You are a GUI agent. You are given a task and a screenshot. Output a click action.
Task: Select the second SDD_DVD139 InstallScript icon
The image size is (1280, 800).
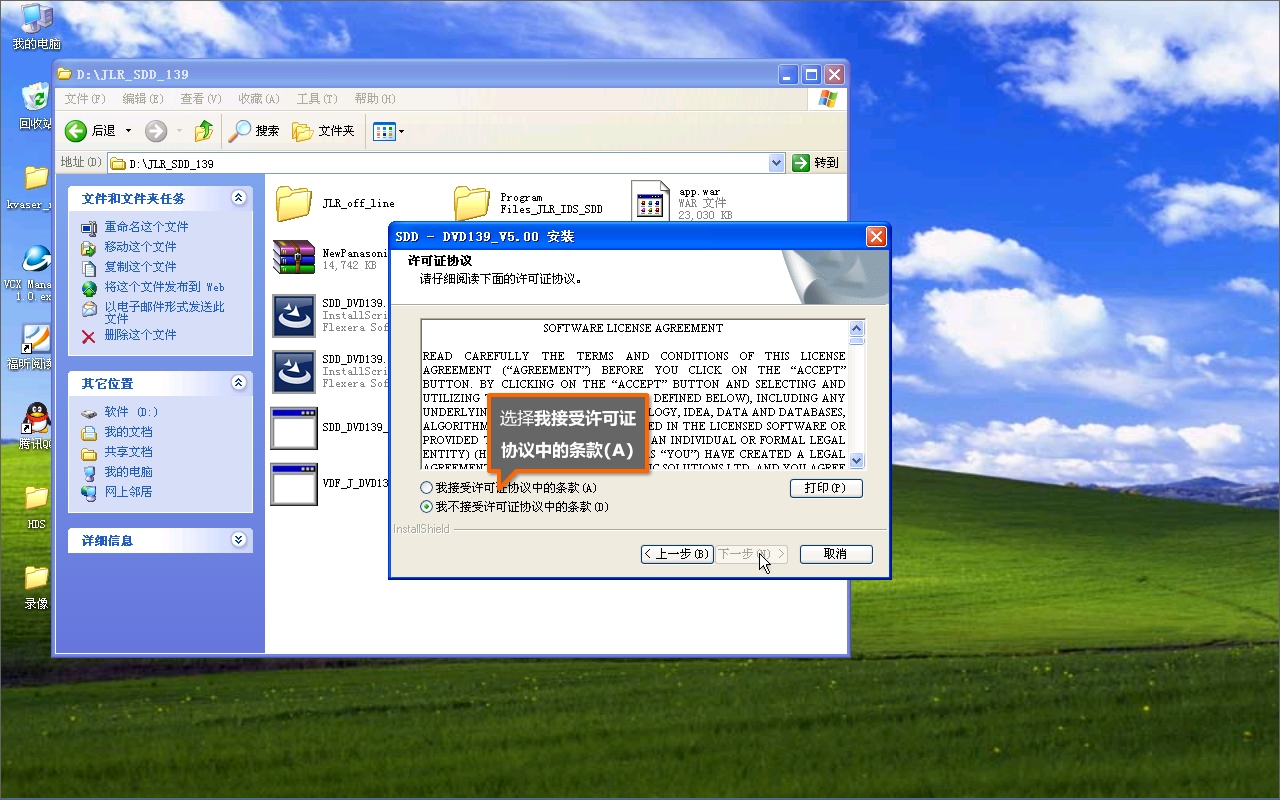pos(294,372)
